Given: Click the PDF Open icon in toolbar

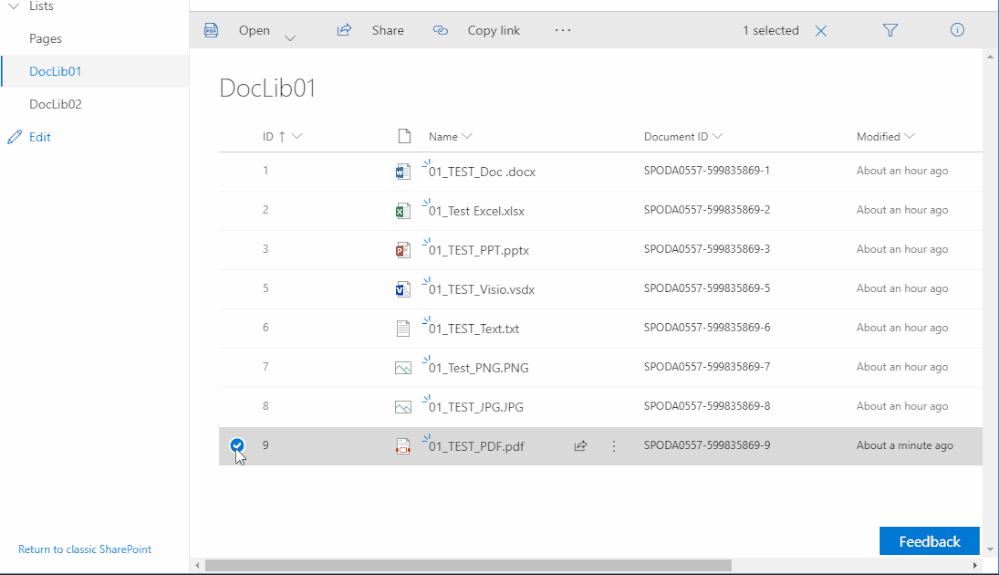Looking at the screenshot, I should [211, 30].
